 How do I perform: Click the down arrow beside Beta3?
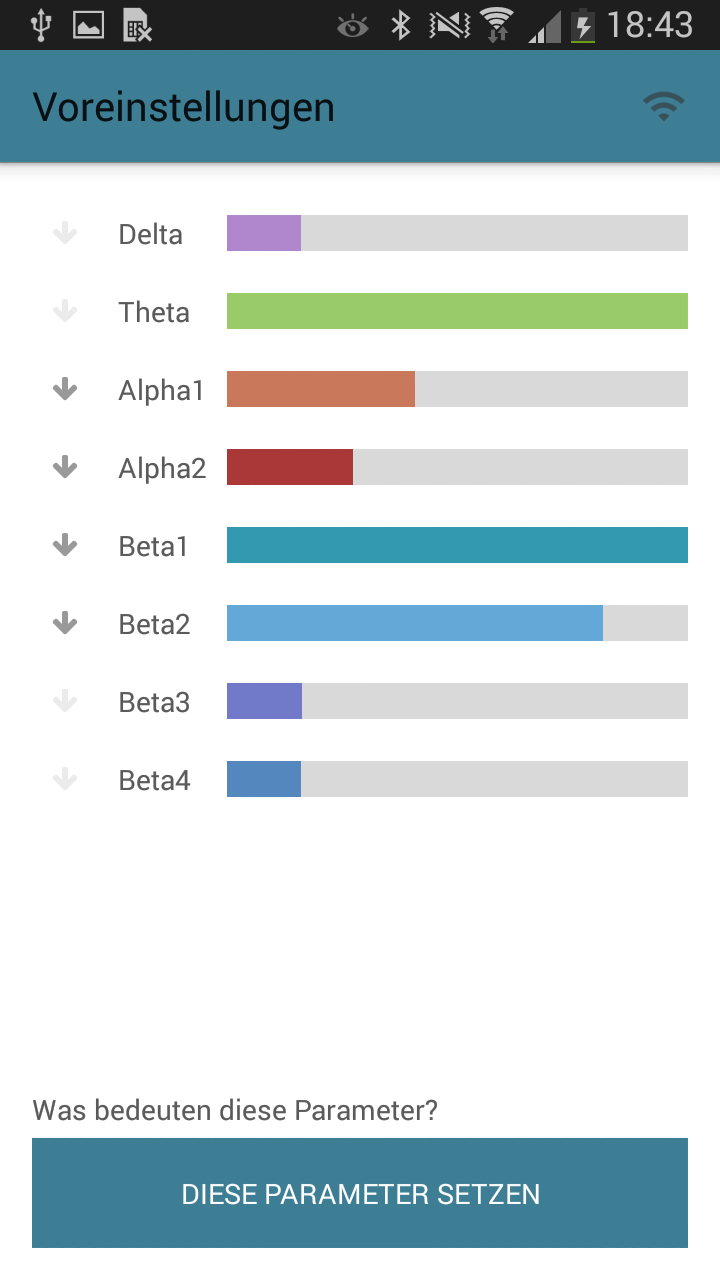pyautogui.click(x=65, y=702)
